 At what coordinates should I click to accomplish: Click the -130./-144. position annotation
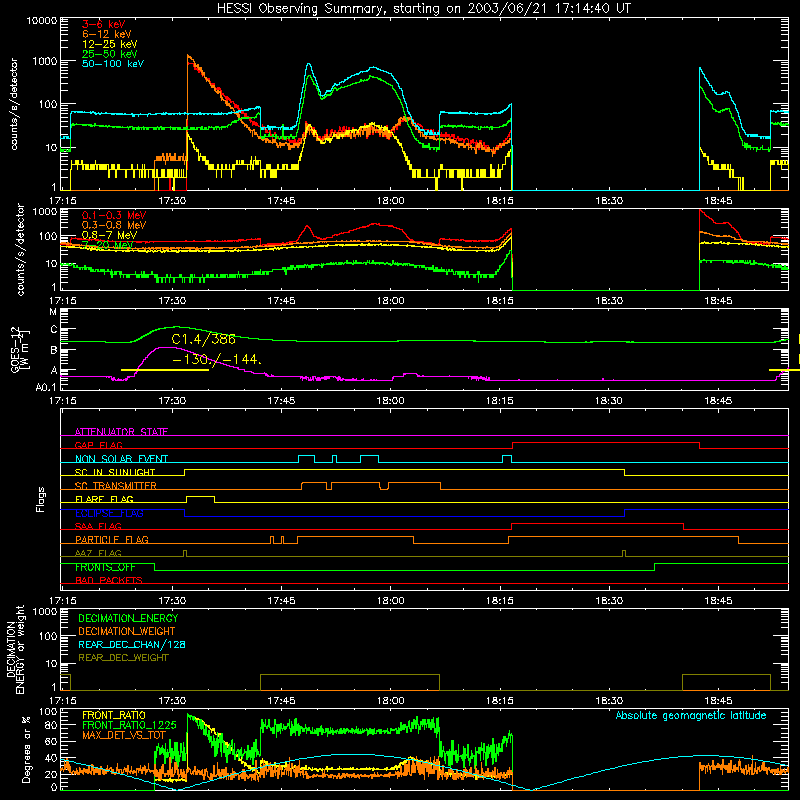(x=217, y=360)
